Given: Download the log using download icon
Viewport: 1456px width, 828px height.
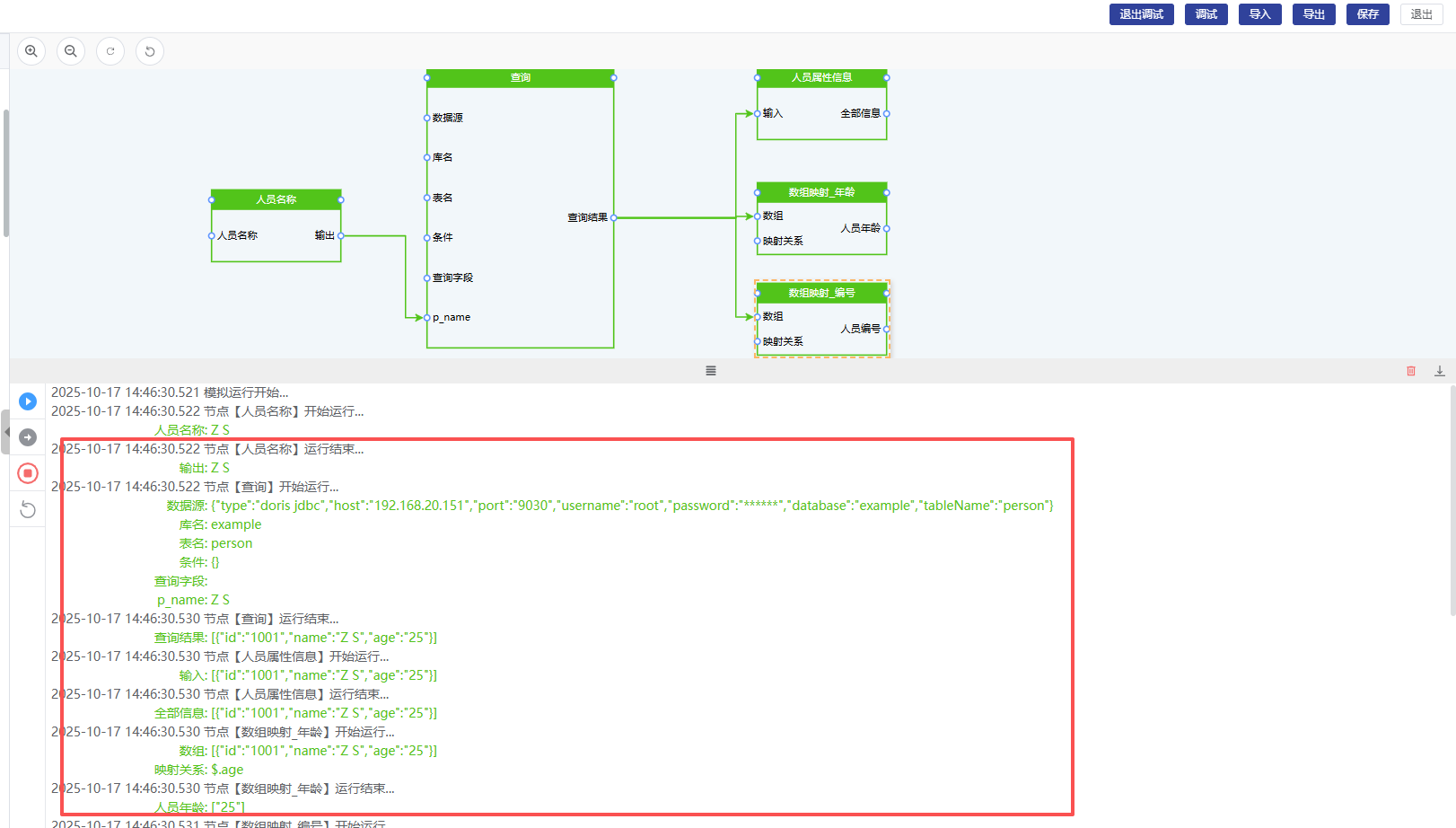Looking at the screenshot, I should [x=1440, y=371].
